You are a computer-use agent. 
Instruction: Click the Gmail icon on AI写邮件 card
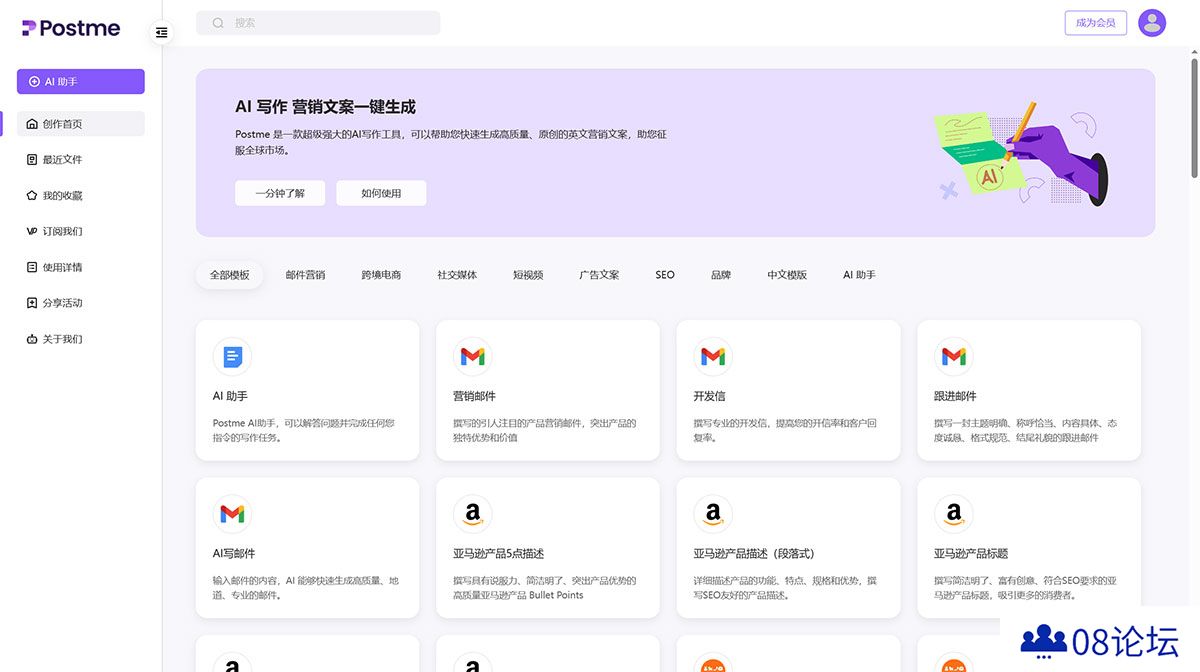point(232,514)
